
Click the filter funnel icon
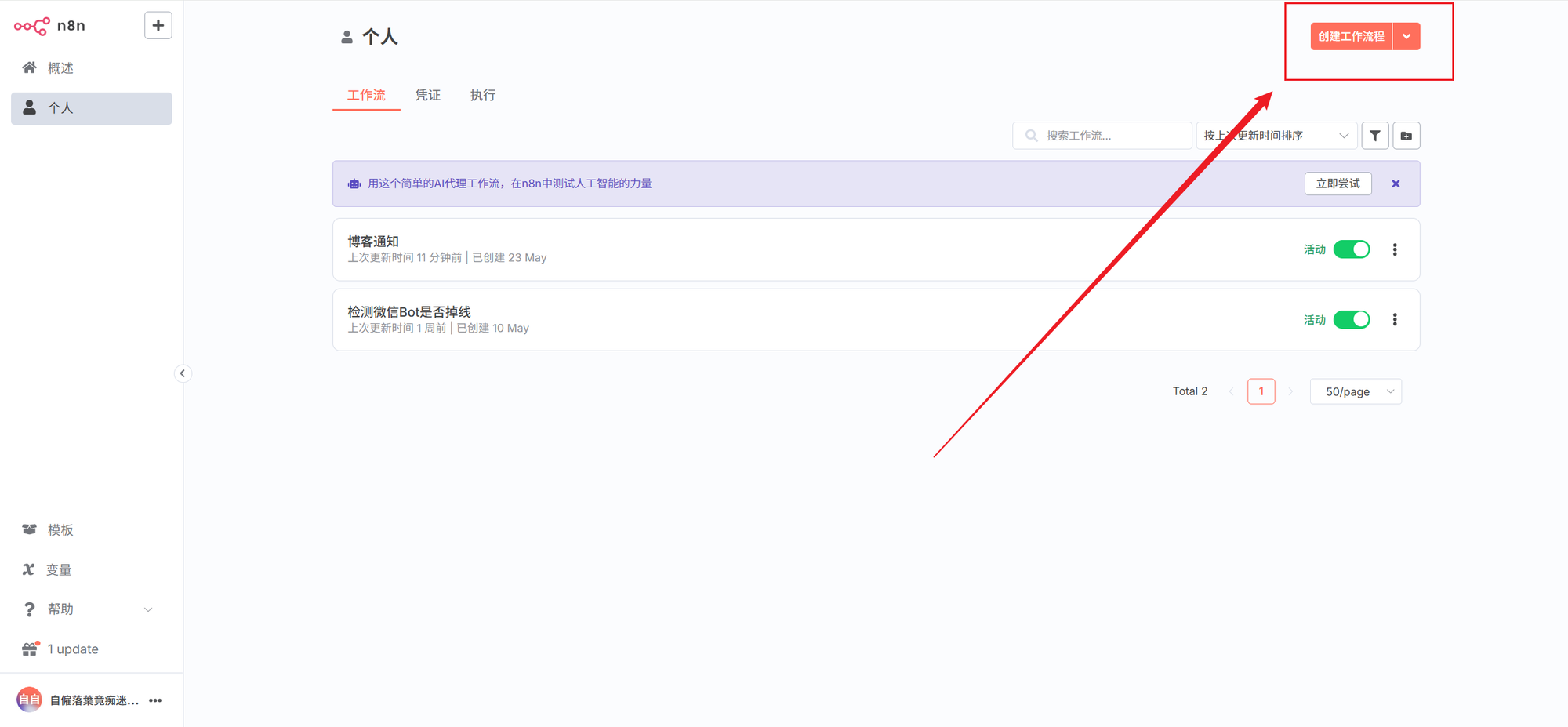pyautogui.click(x=1374, y=136)
